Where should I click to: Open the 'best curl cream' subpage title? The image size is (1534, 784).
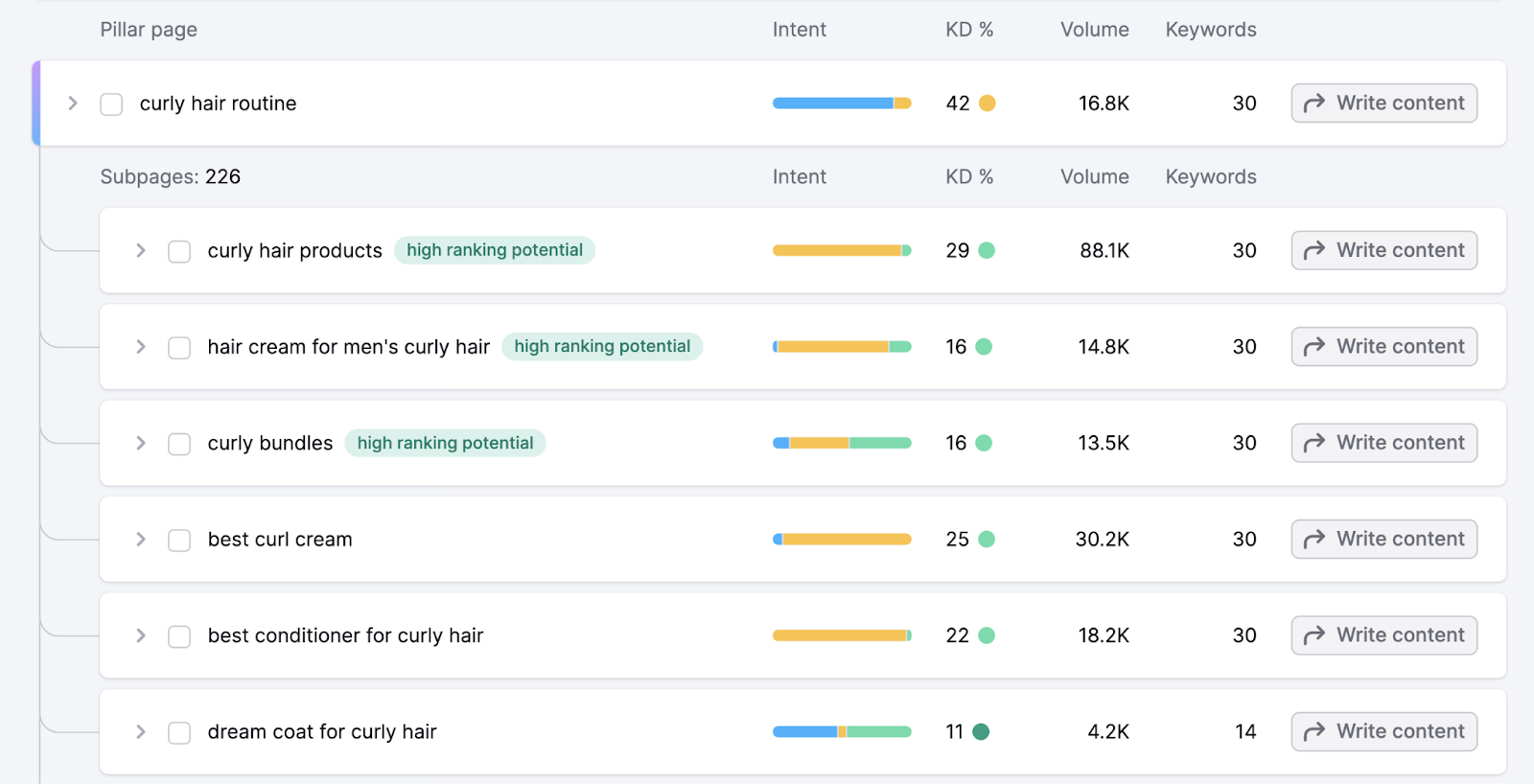click(280, 540)
